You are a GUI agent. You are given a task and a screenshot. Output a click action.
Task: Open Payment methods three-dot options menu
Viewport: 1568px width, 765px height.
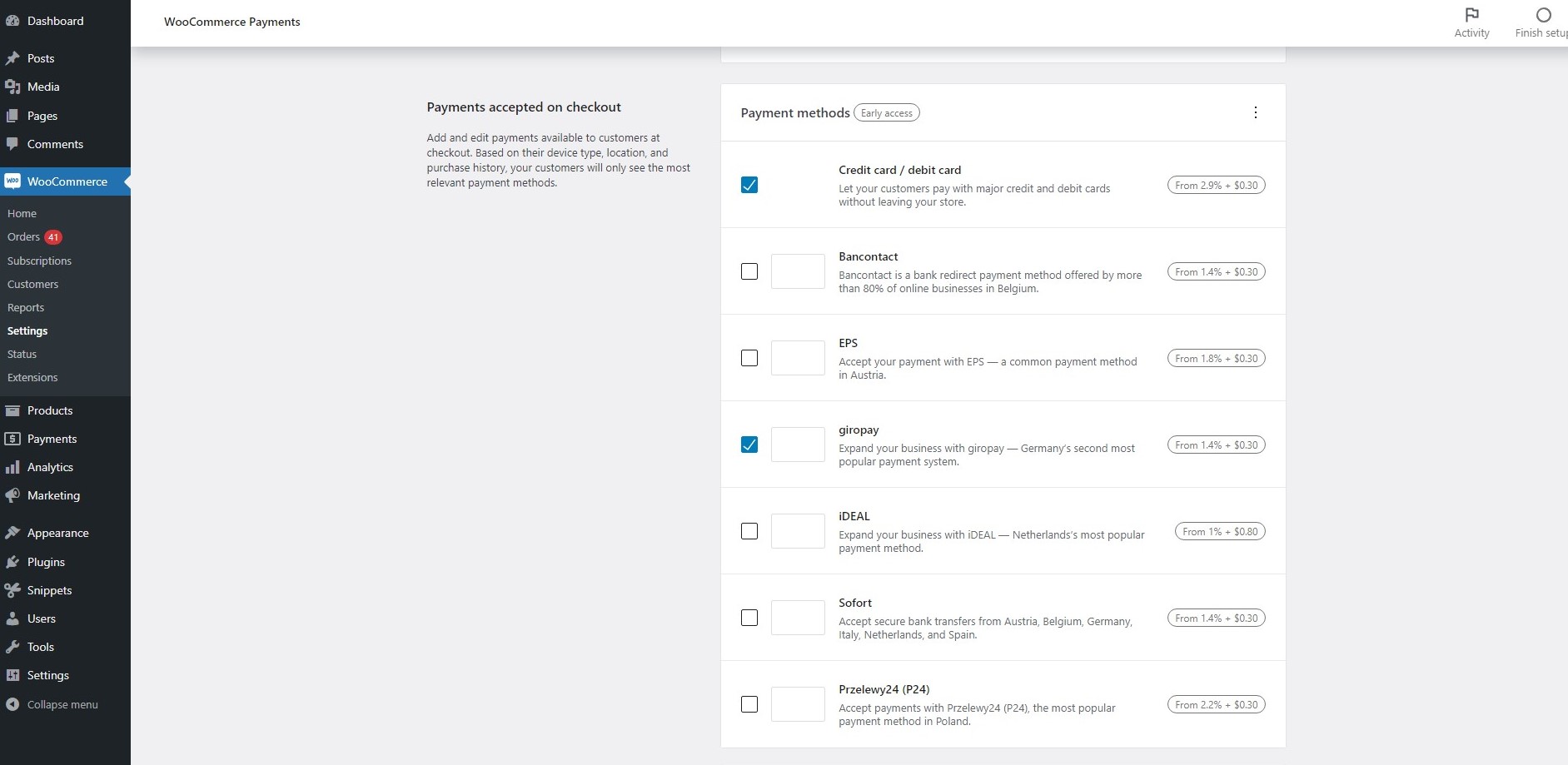tap(1256, 112)
